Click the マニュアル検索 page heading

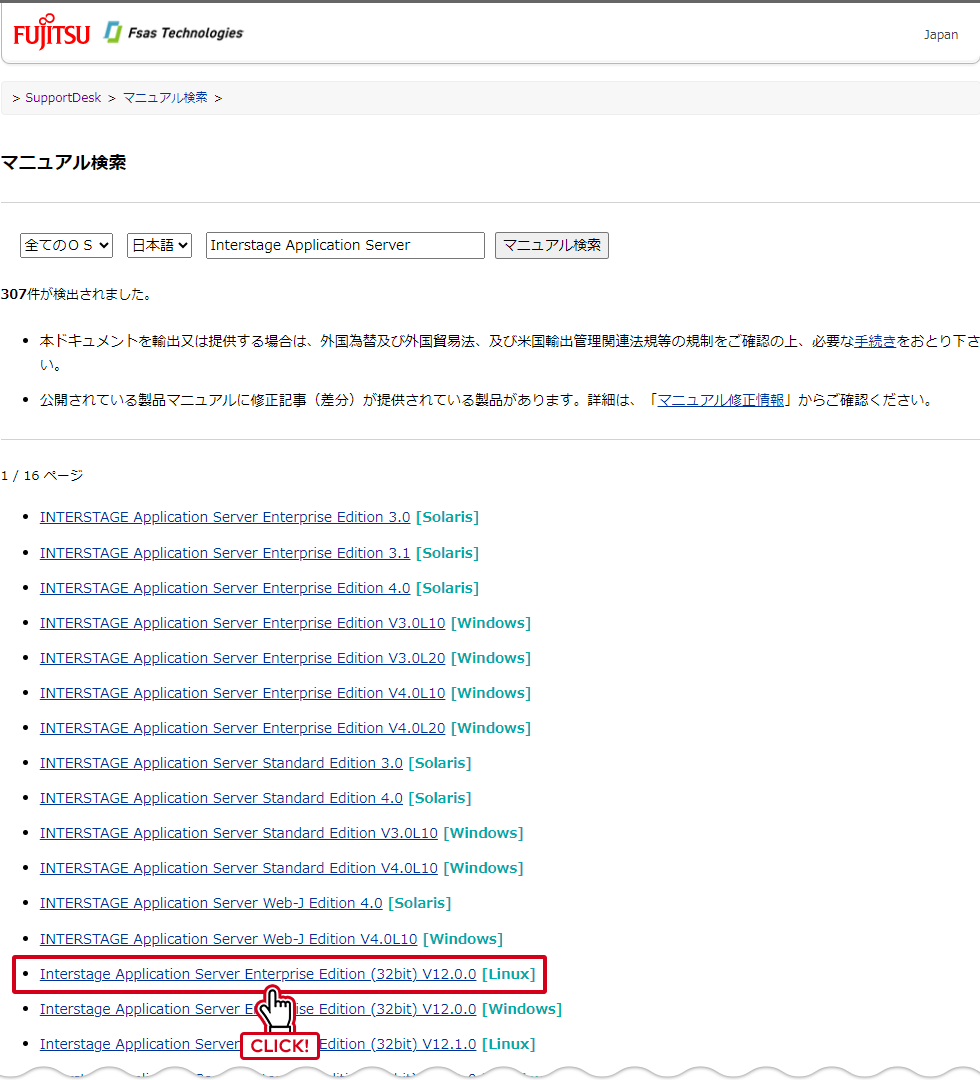point(63,163)
